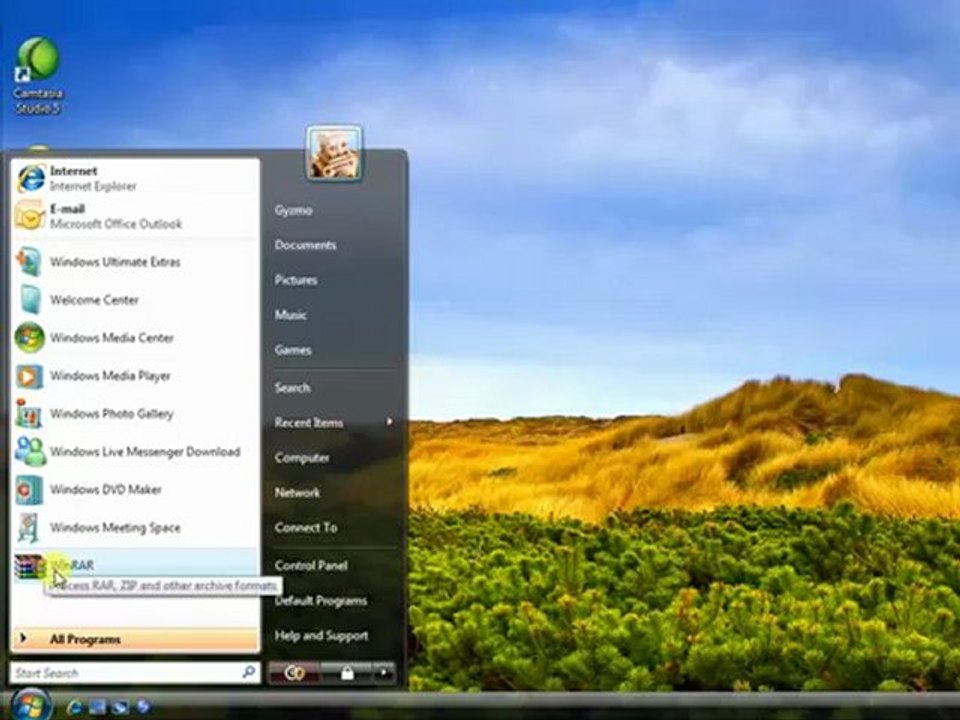Viewport: 960px width, 720px height.
Task: Expand the Recent Items submenu arrow
Action: 389,422
